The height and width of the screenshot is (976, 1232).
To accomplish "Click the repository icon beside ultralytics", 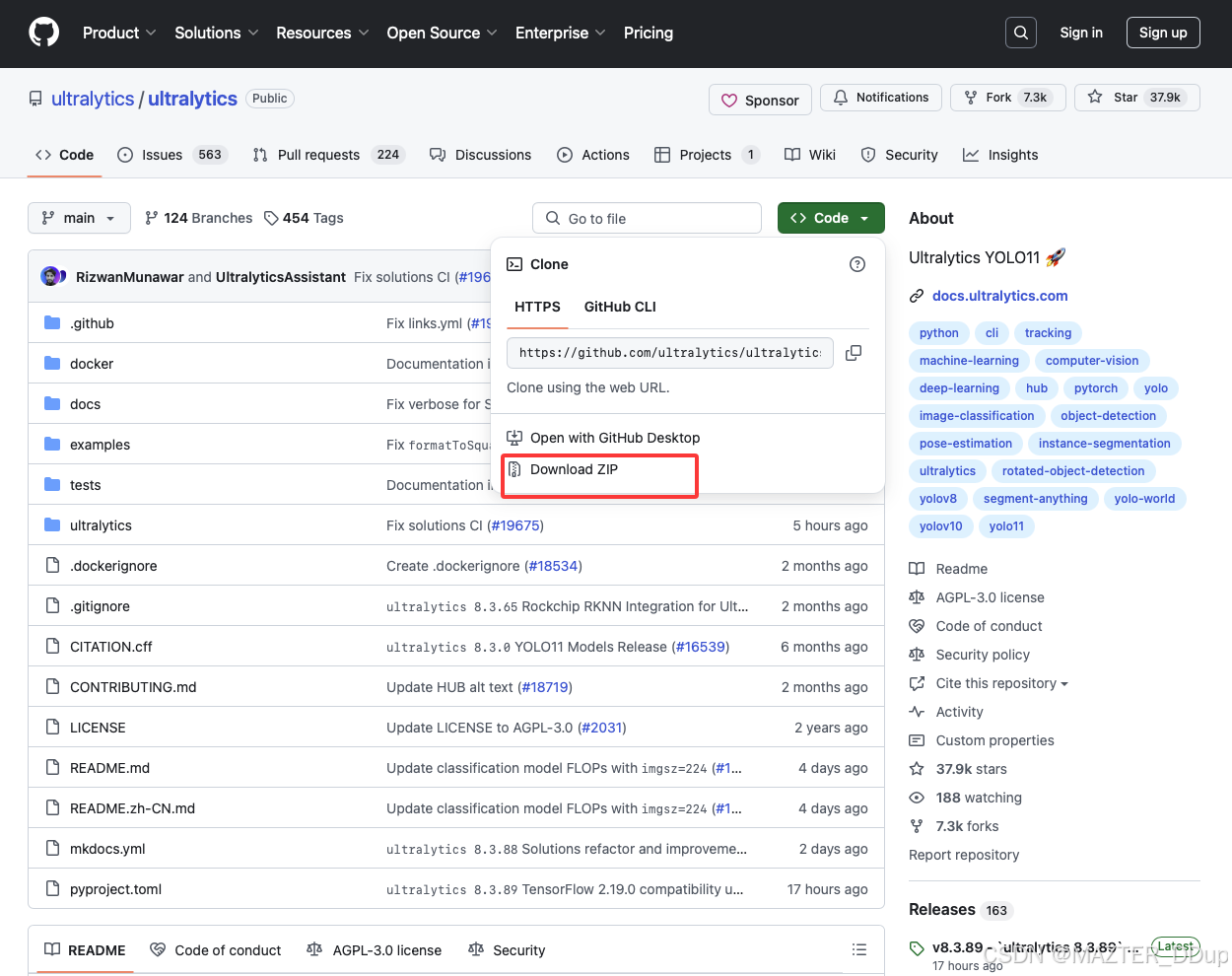I will [35, 99].
